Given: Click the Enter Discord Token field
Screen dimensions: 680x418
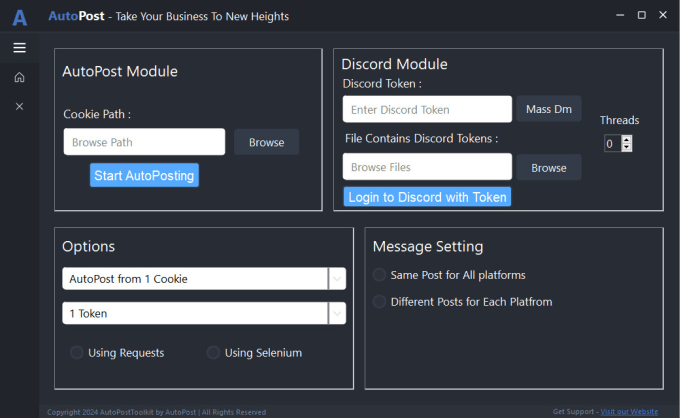Looking at the screenshot, I should (x=427, y=109).
